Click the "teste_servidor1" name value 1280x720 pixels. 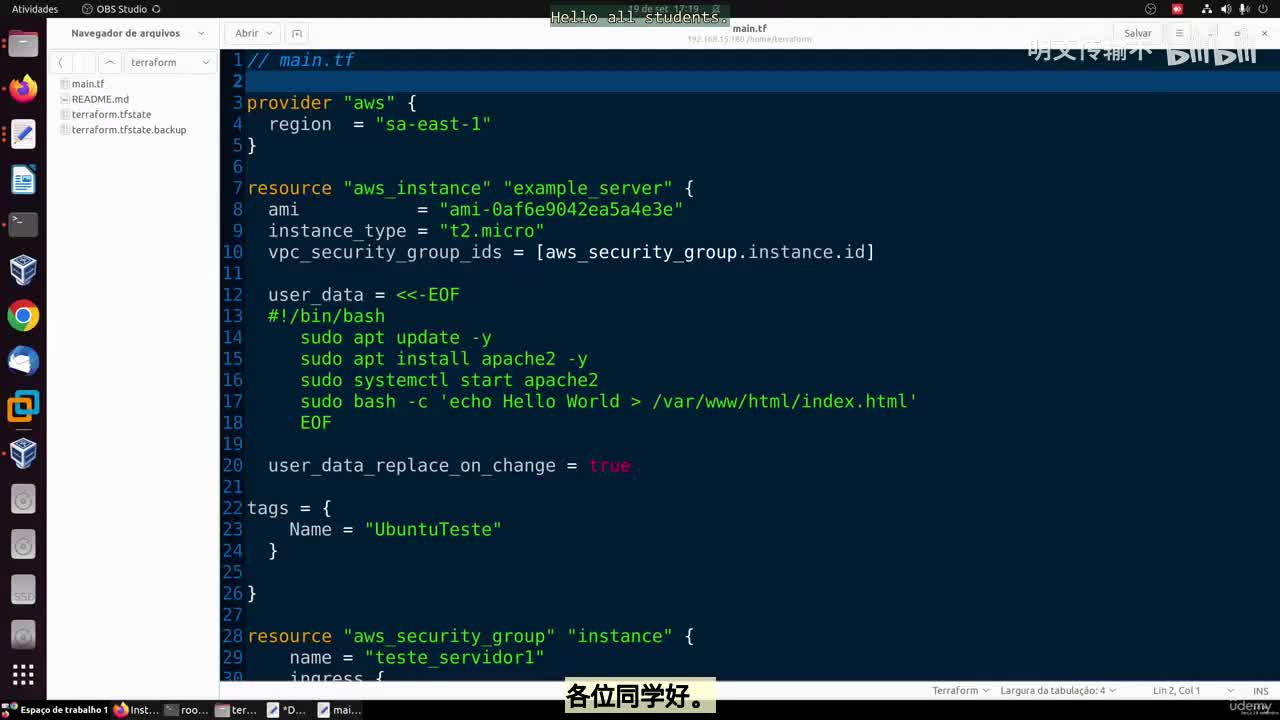tap(454, 657)
